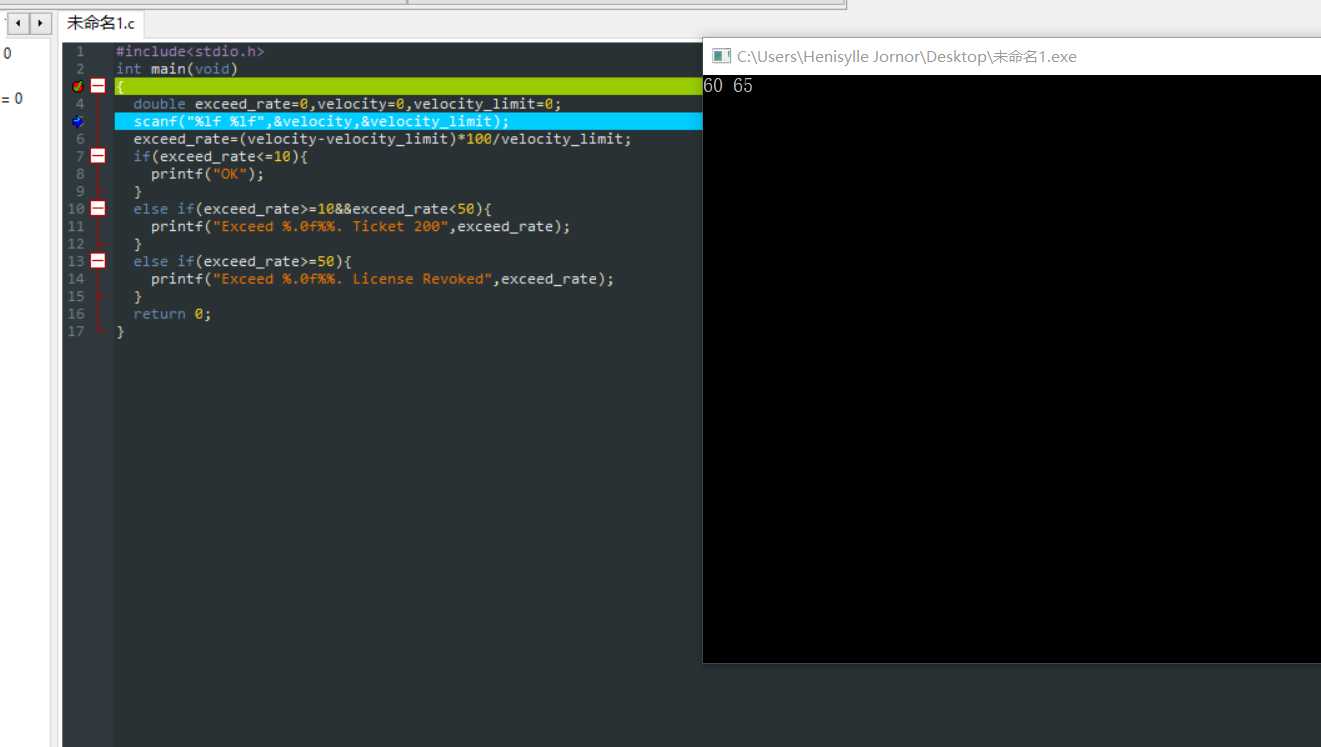Click line number 16 in the gutter
The height and width of the screenshot is (747, 1321).
(76, 314)
